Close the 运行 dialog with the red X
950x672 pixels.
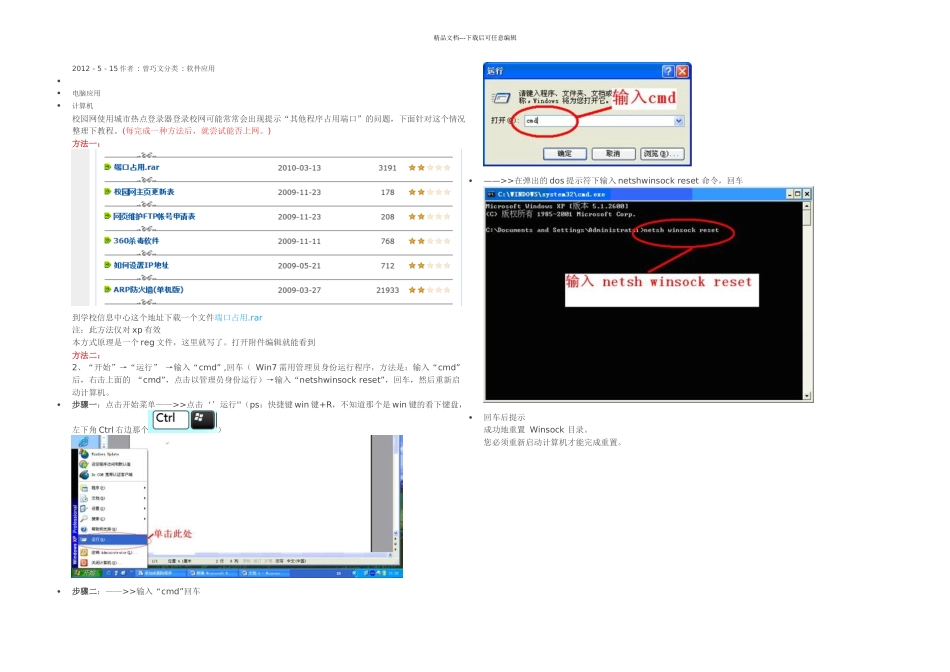point(682,71)
